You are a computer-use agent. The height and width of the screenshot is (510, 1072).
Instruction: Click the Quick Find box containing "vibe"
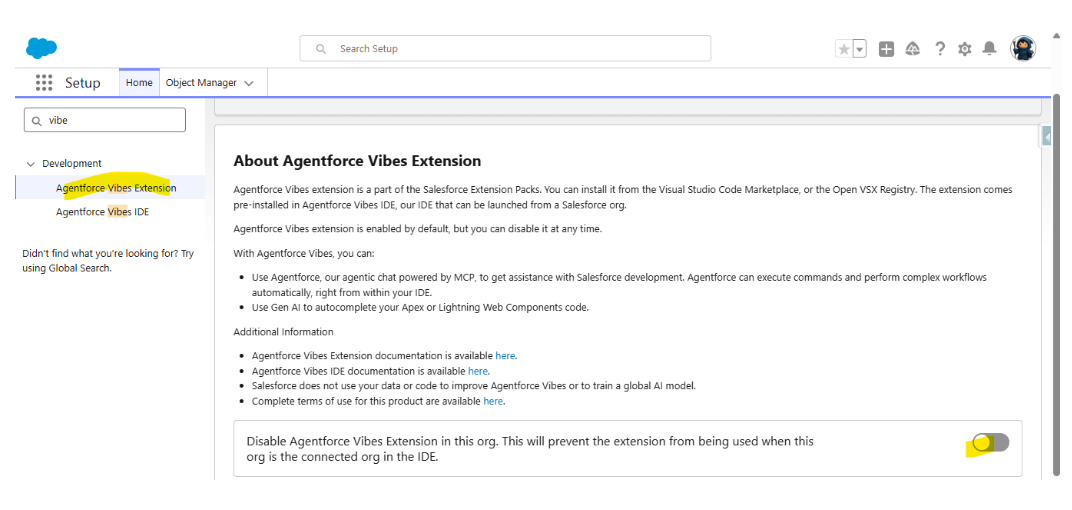pos(105,120)
